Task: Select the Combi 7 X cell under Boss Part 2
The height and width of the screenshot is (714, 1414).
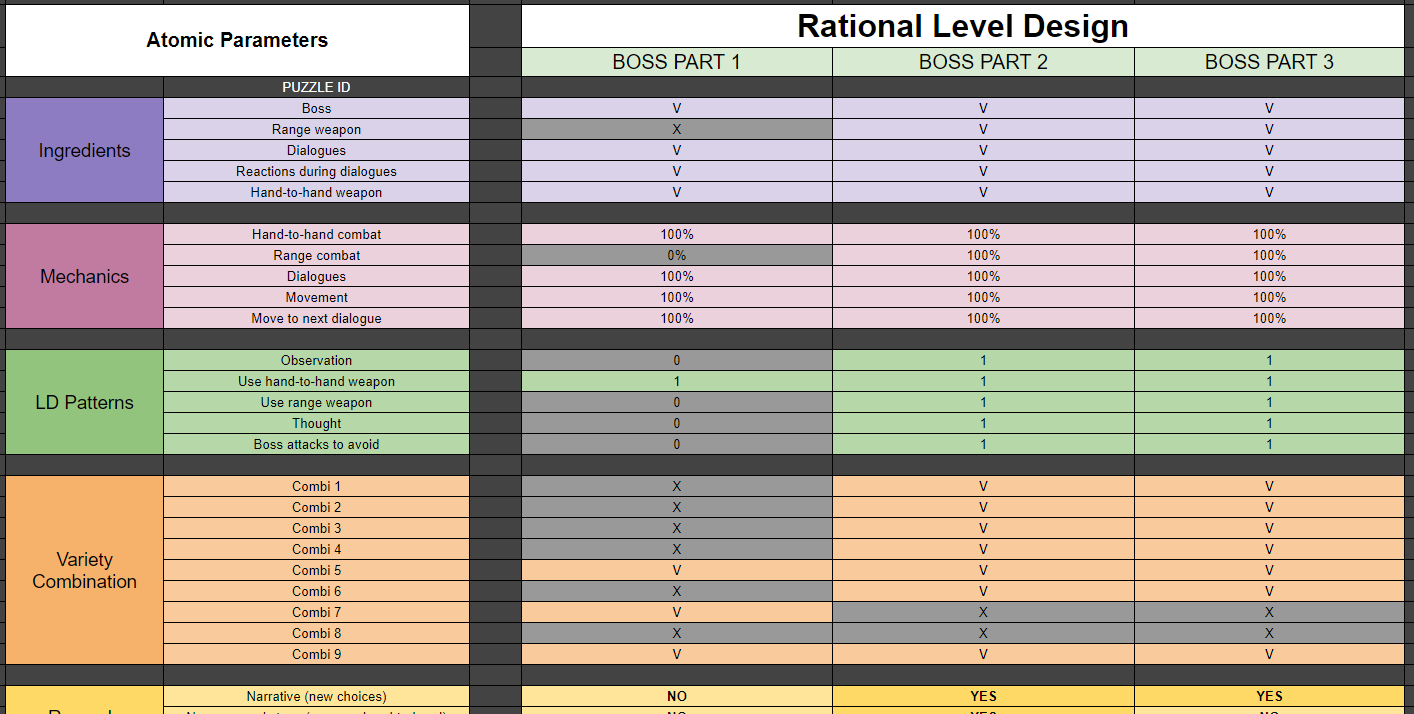Action: 983,612
